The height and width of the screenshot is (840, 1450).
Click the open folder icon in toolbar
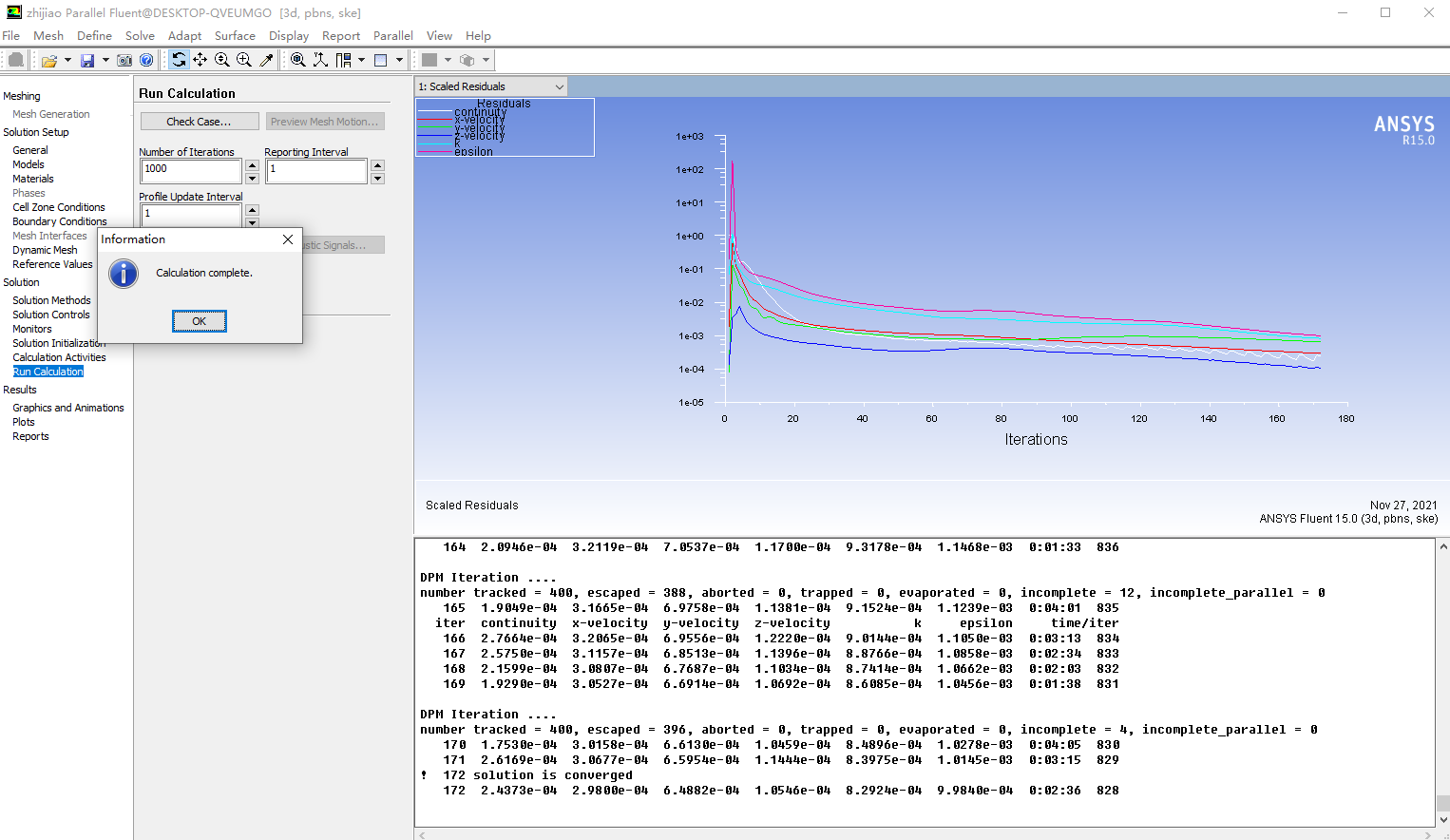48,60
